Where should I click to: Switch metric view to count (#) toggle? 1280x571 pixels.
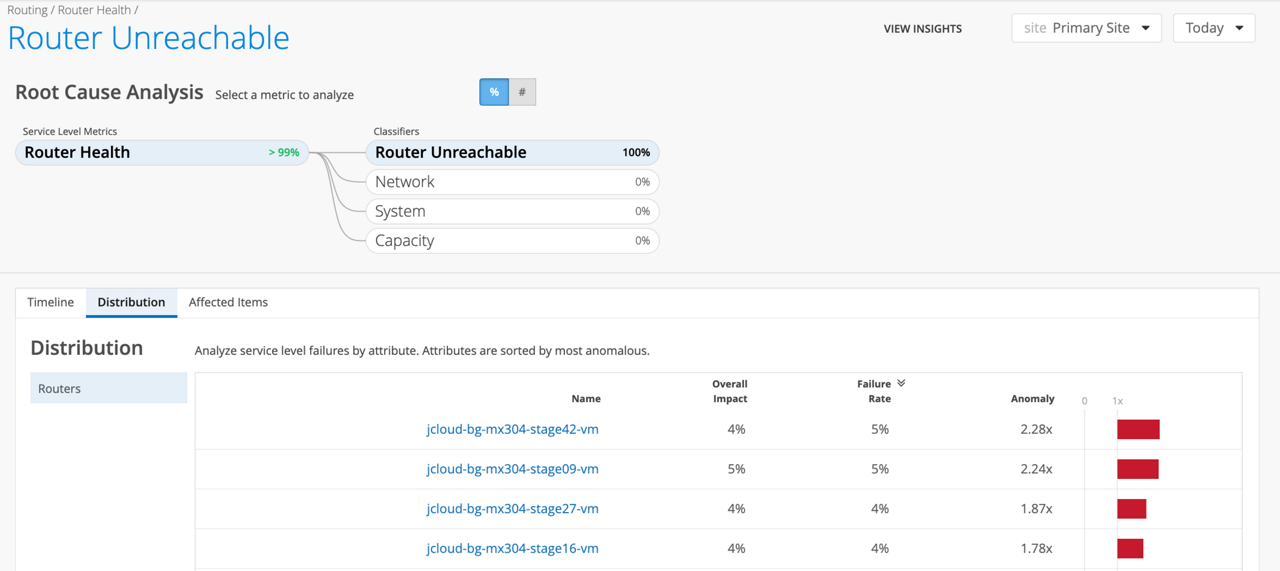(x=522, y=92)
